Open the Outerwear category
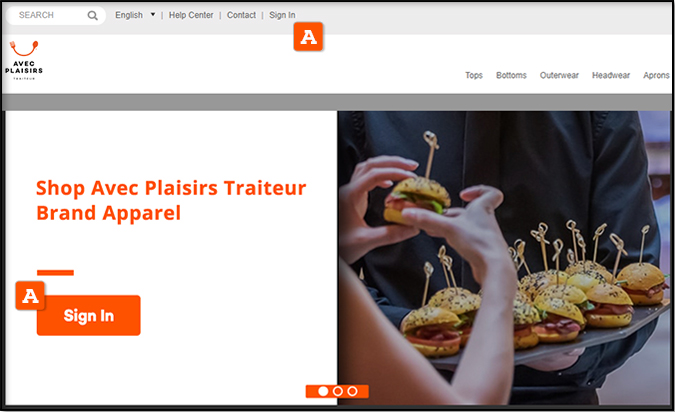This screenshot has height=412, width=675. point(559,75)
